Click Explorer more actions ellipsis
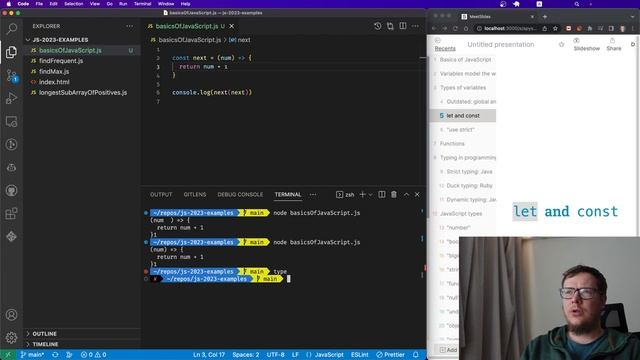The width and height of the screenshot is (640, 360). (129, 26)
